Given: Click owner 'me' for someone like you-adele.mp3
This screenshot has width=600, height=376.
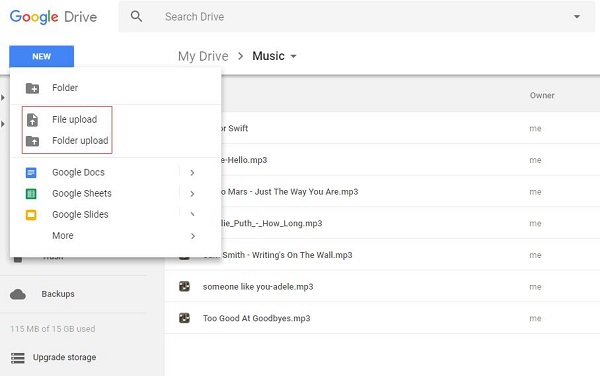Looking at the screenshot, I should (x=535, y=287).
